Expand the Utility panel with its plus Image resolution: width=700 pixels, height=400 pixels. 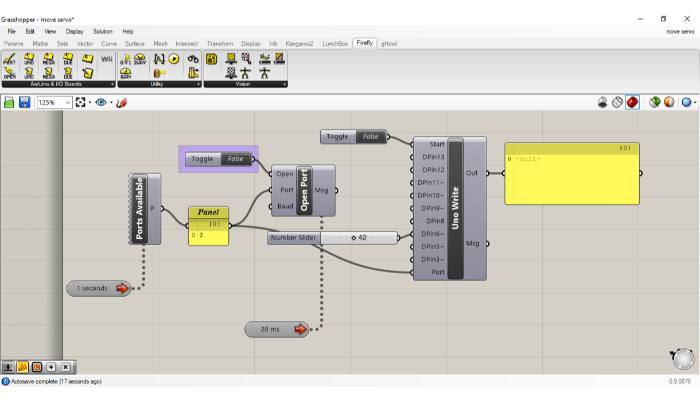coord(198,84)
